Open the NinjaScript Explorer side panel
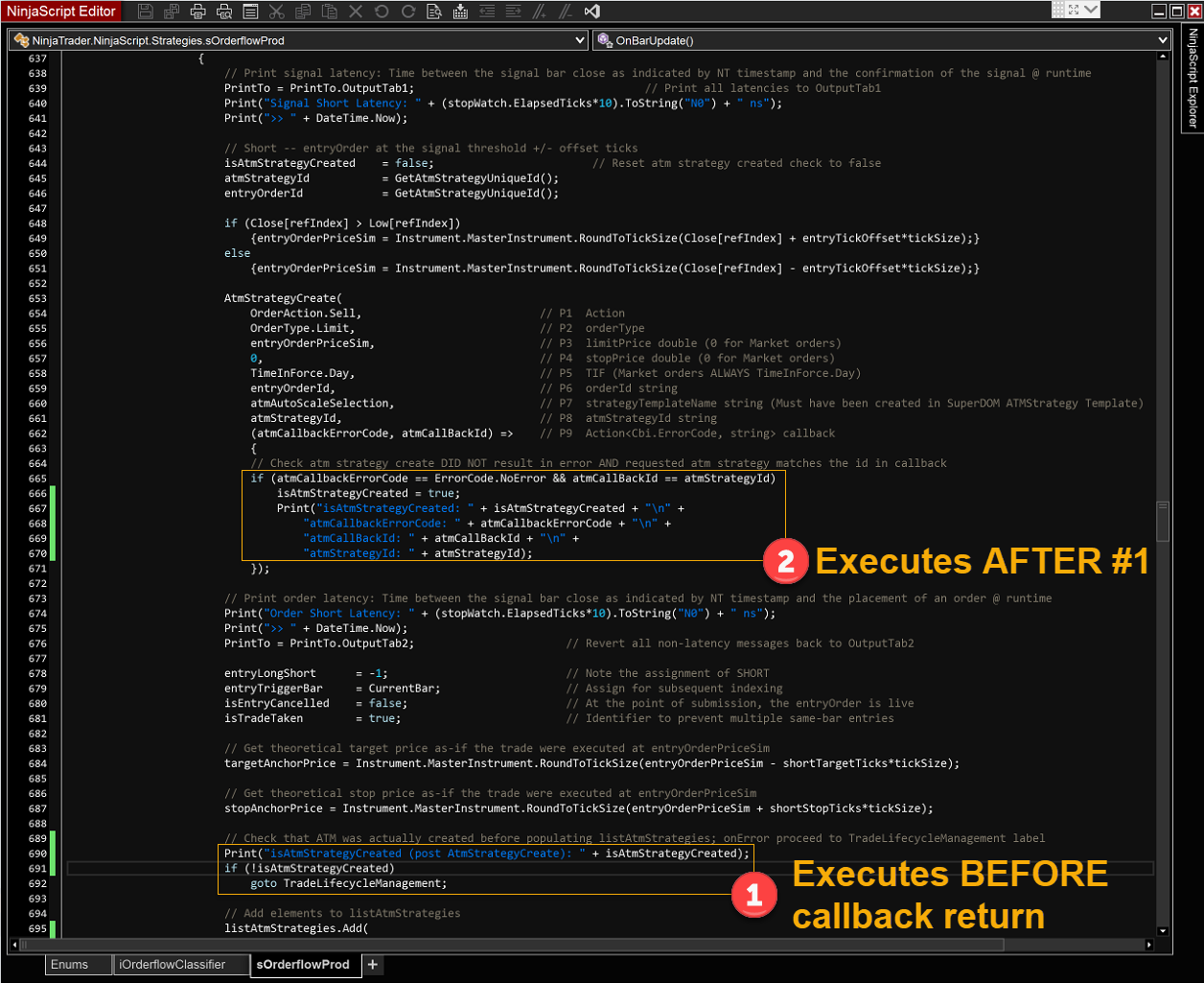1204x983 pixels. pos(1194,77)
